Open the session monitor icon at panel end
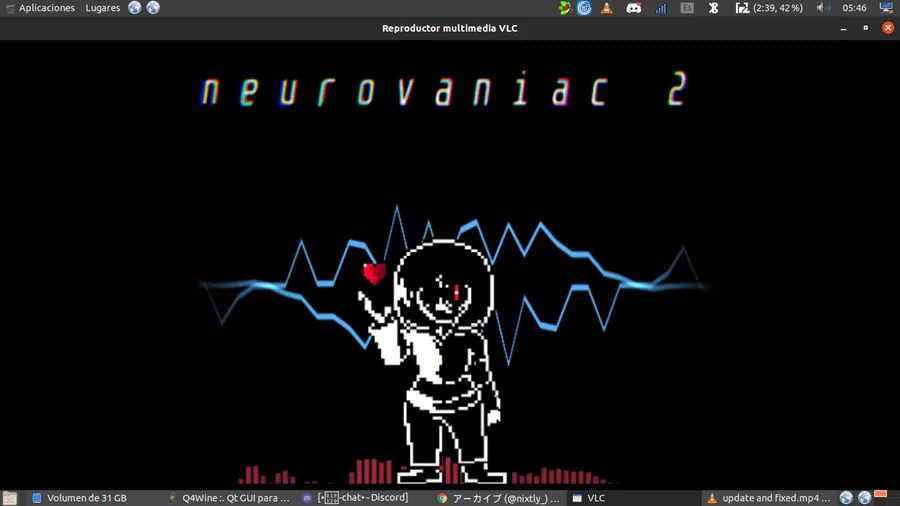Screen dimensions: 900x506 pyautogui.click(x=886, y=7)
